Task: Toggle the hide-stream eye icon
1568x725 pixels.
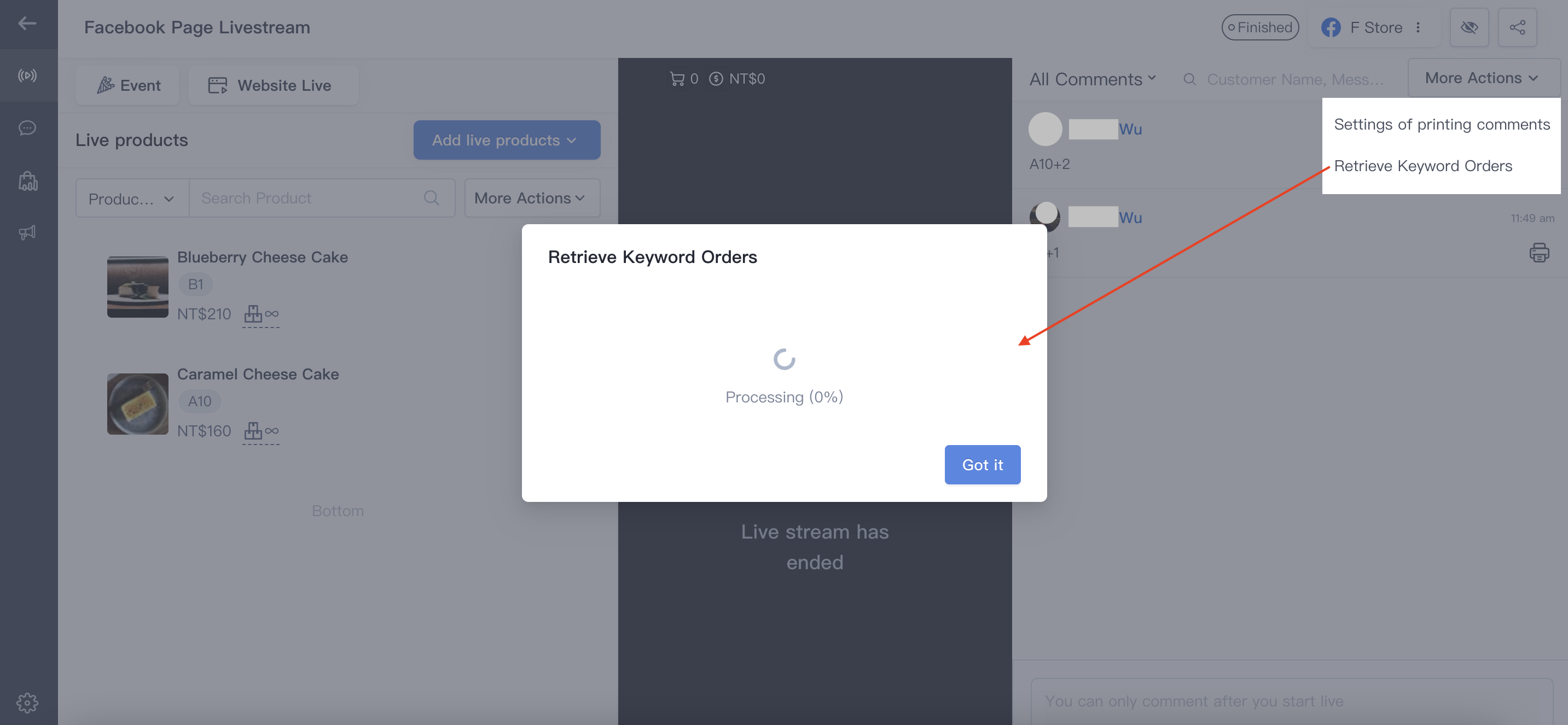Action: tap(1469, 27)
